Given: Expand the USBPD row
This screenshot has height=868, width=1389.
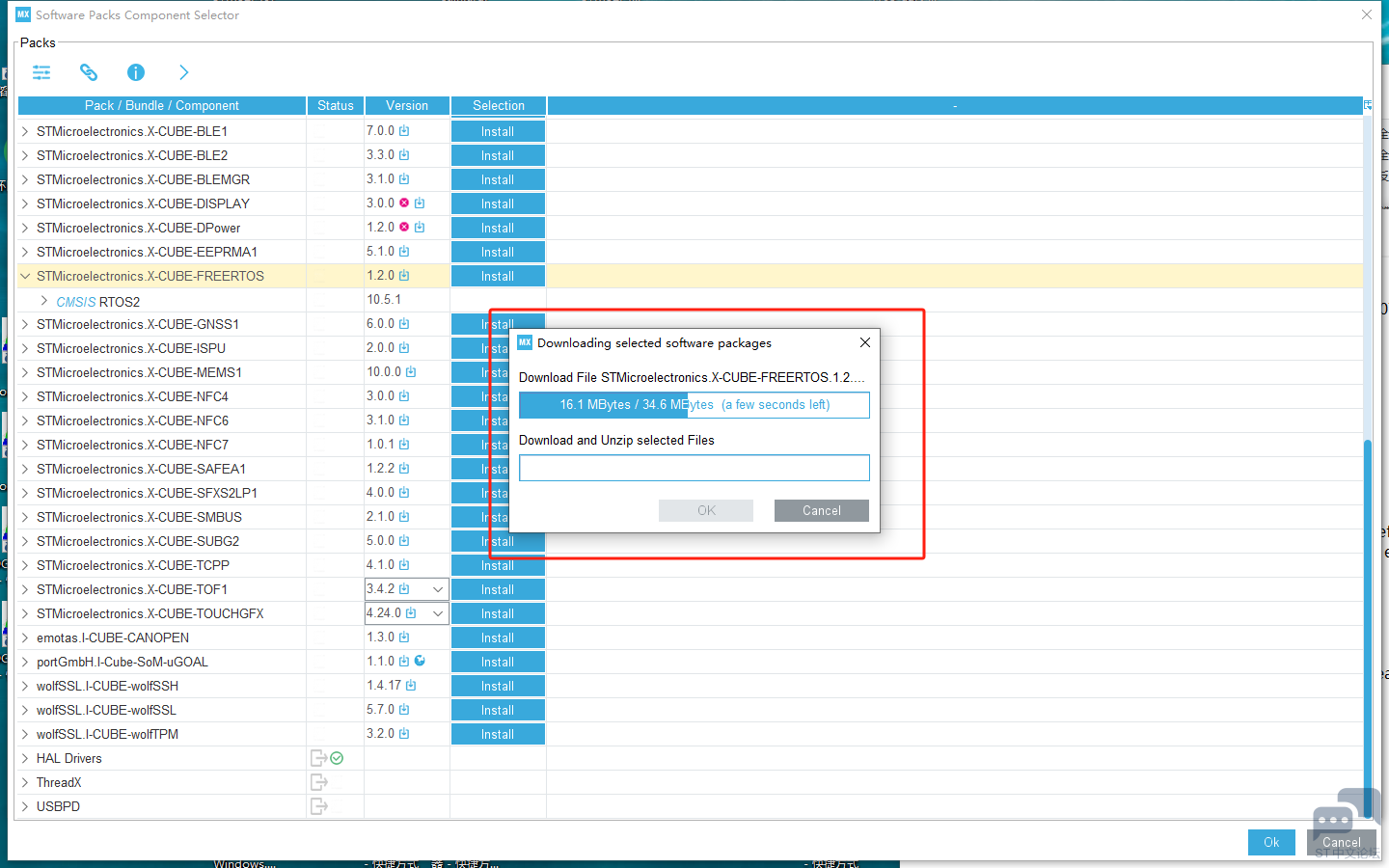Looking at the screenshot, I should (25, 806).
